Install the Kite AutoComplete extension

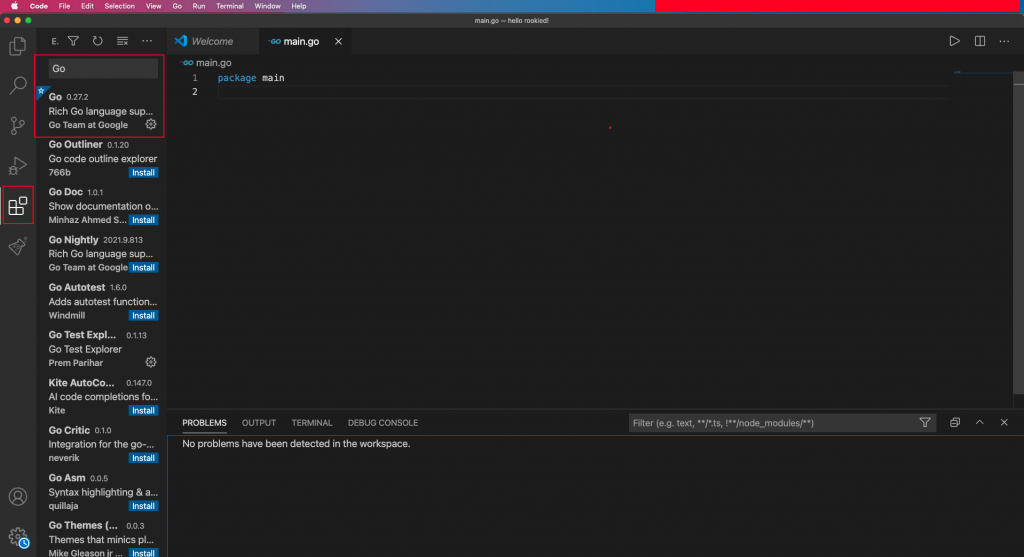pyautogui.click(x=143, y=410)
